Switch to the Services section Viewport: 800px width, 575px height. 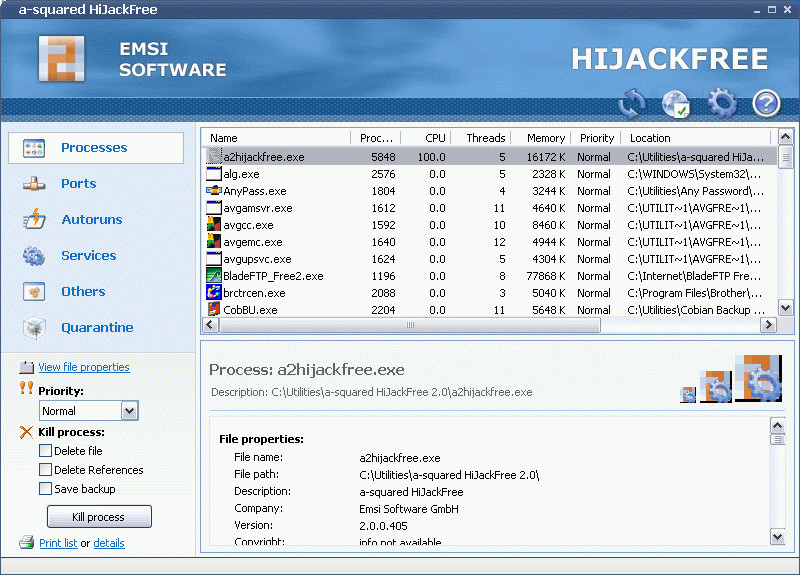[89, 256]
